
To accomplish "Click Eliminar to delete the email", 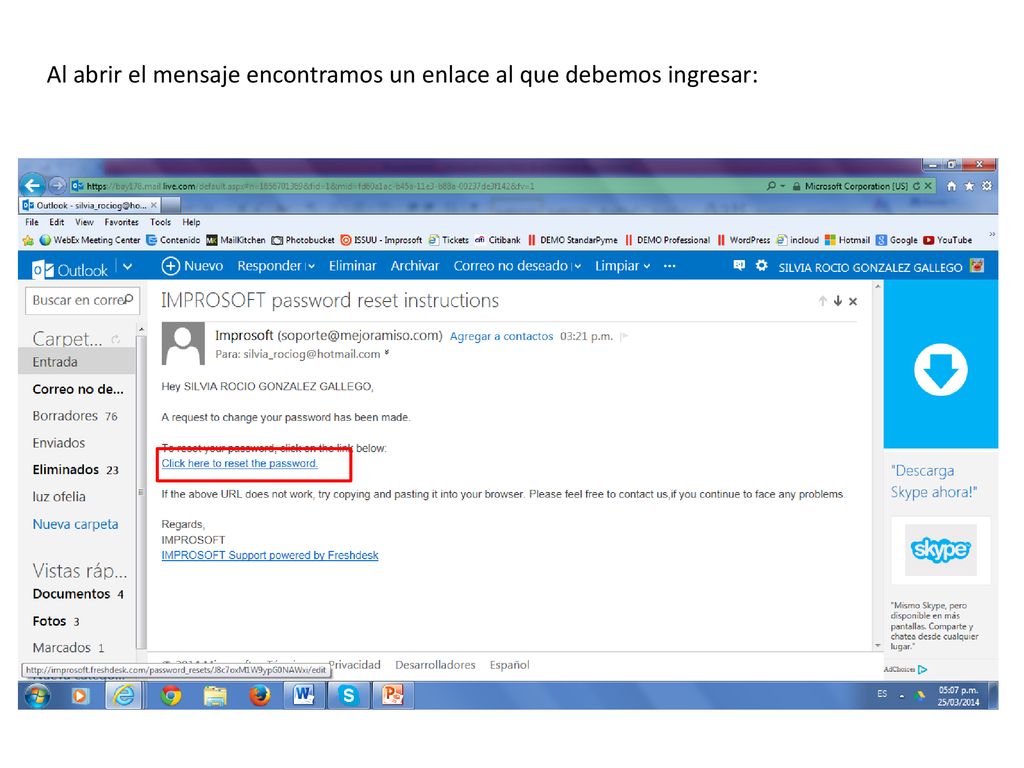I will [353, 266].
